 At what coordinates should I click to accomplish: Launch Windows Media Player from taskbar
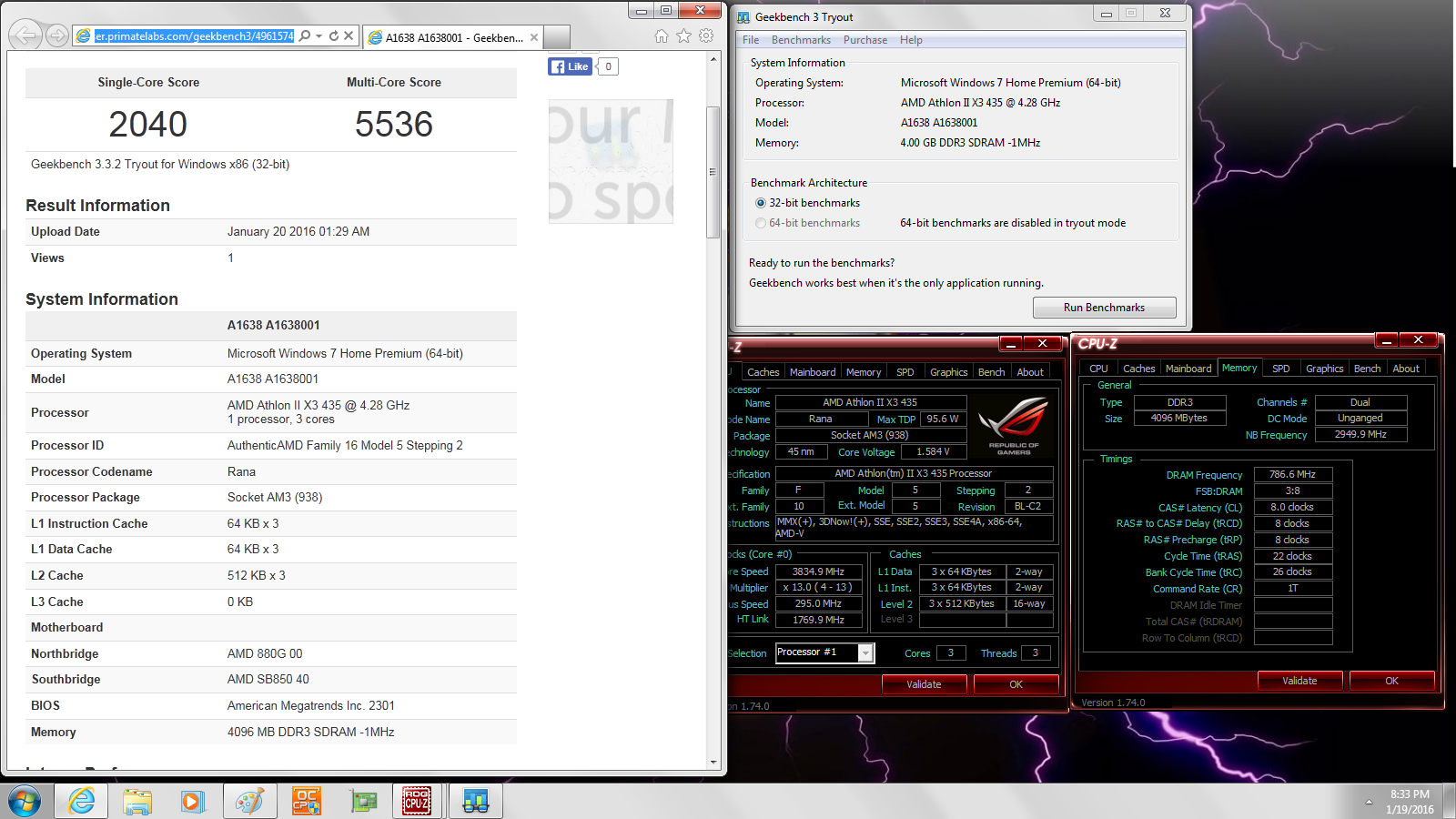(x=192, y=801)
